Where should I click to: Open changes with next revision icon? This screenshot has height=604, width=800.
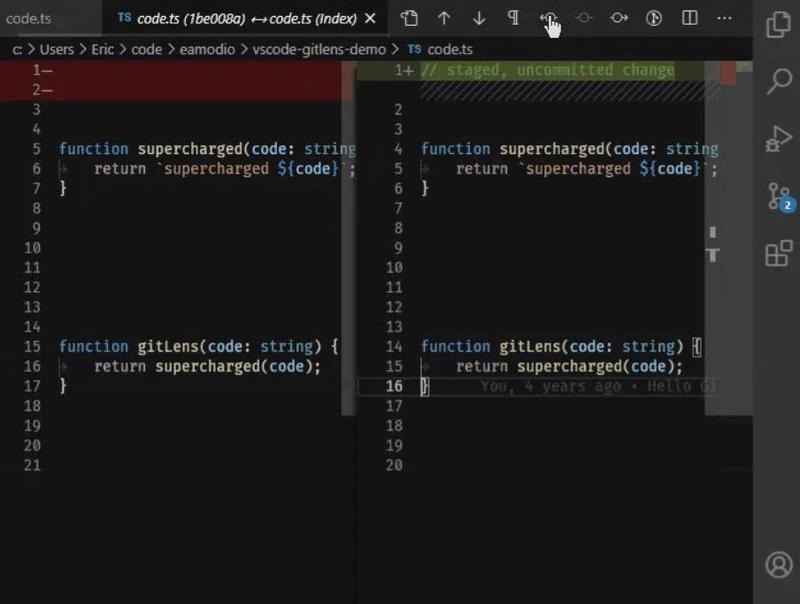click(x=619, y=18)
